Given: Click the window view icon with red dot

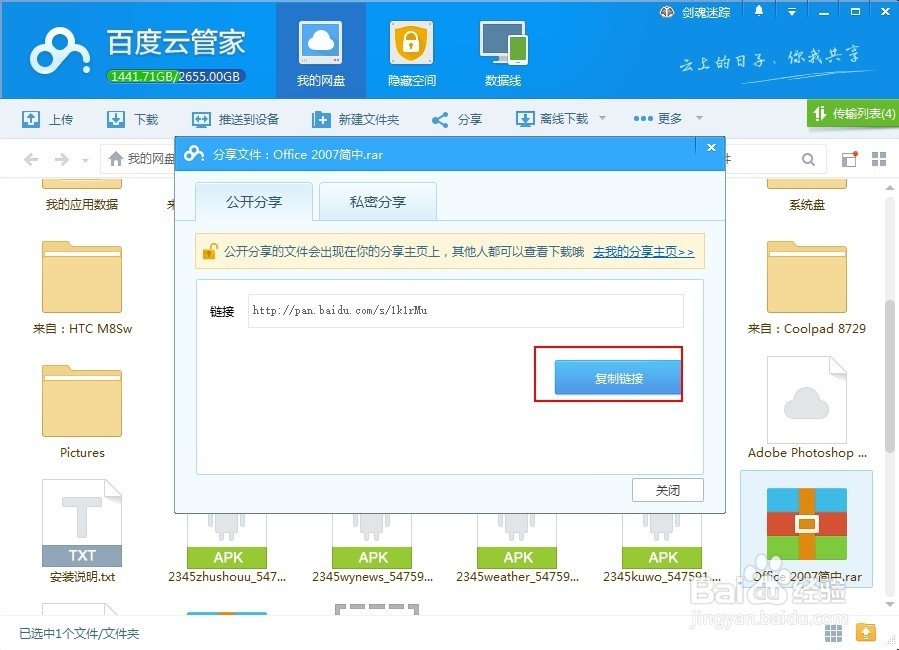Looking at the screenshot, I should click(849, 159).
